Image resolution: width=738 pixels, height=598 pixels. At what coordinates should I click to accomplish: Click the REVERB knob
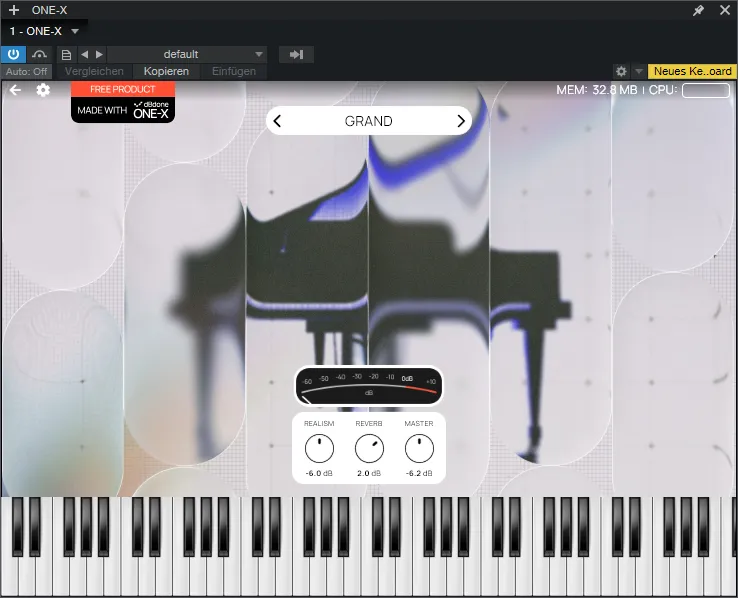point(369,448)
